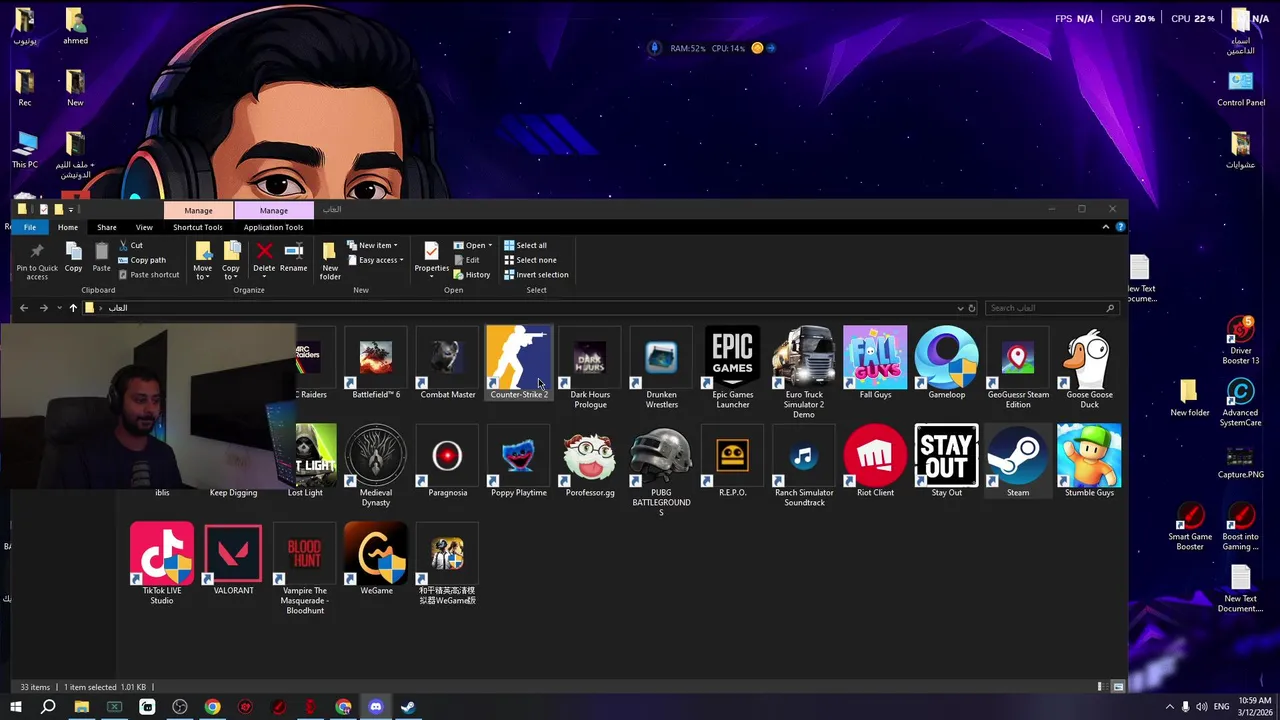
Task: Create a New folder from ribbon
Action: (329, 261)
